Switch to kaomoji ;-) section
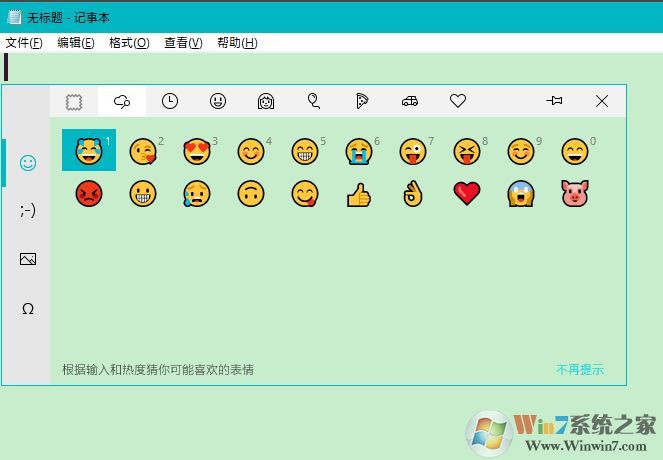The width and height of the screenshot is (663, 460). [x=28, y=210]
